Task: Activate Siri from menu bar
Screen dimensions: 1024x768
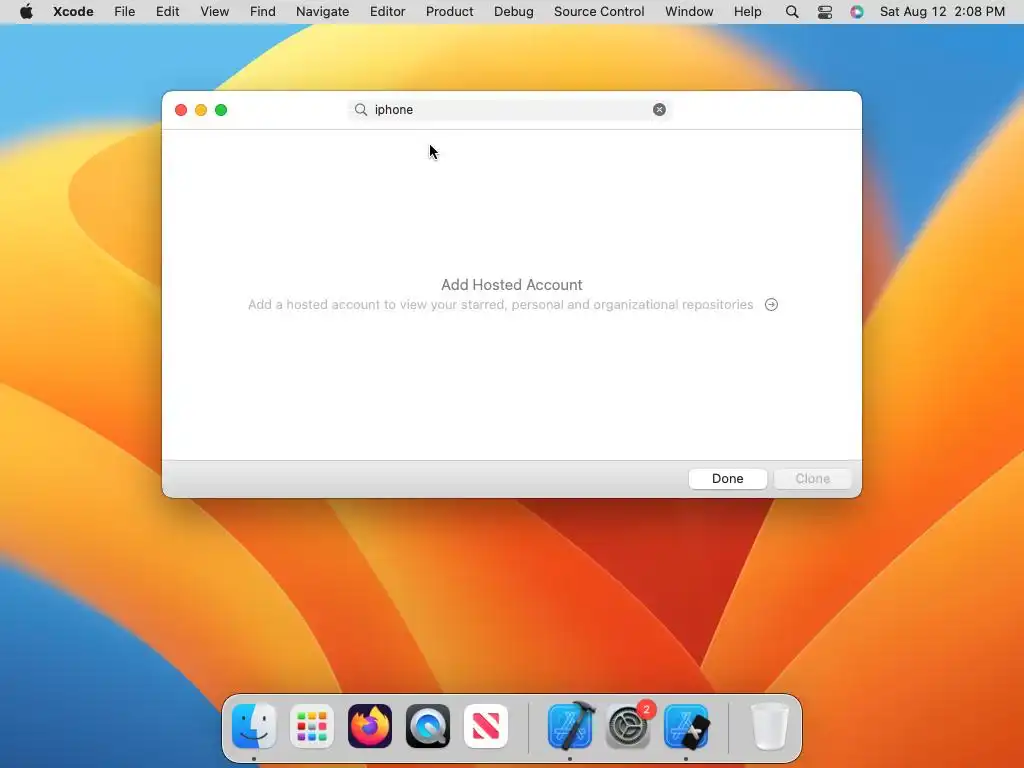Action: click(857, 12)
